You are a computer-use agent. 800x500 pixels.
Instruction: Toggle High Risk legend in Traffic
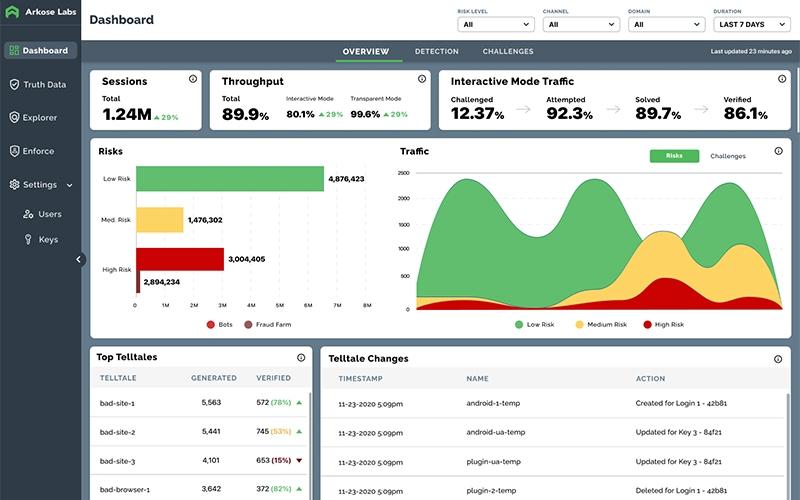[663, 324]
